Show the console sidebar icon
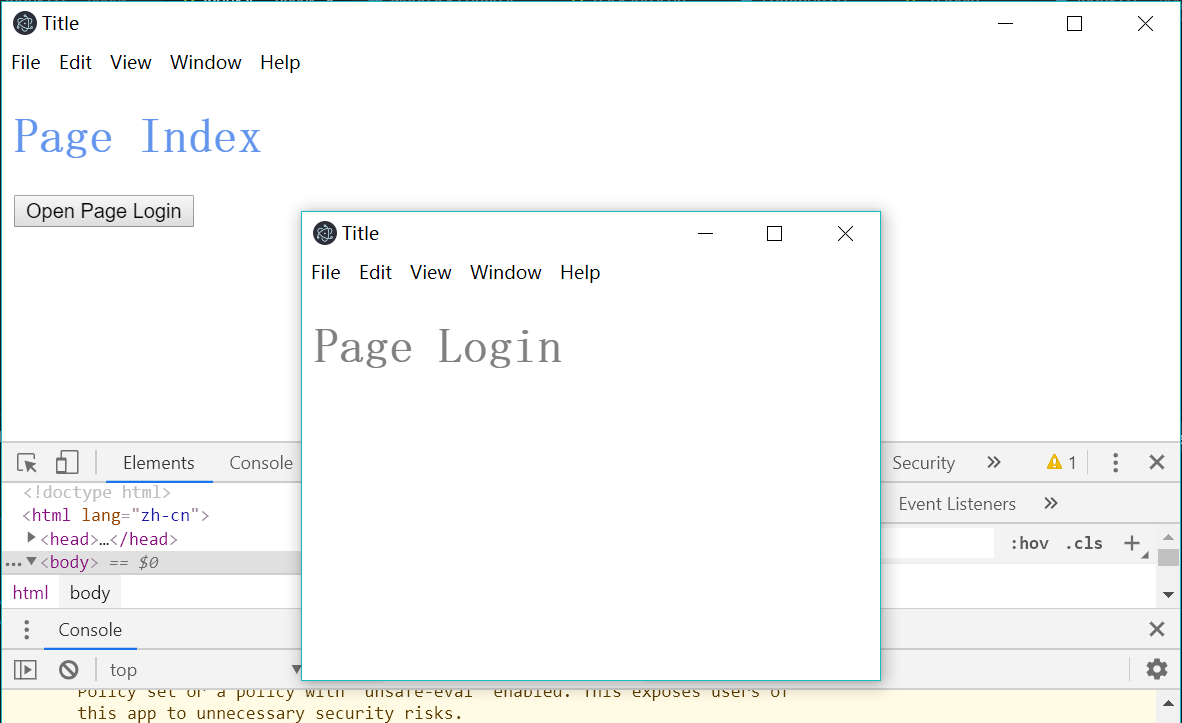The height and width of the screenshot is (723, 1182). point(25,669)
